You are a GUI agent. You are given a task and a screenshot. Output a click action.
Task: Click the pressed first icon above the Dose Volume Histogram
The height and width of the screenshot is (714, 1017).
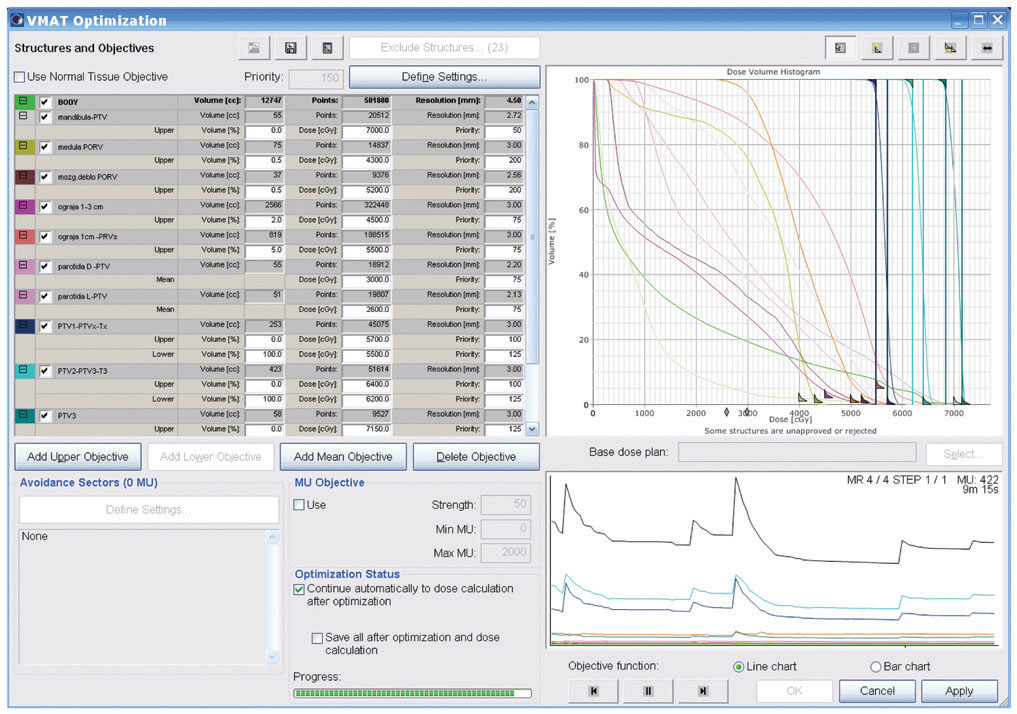[840, 48]
